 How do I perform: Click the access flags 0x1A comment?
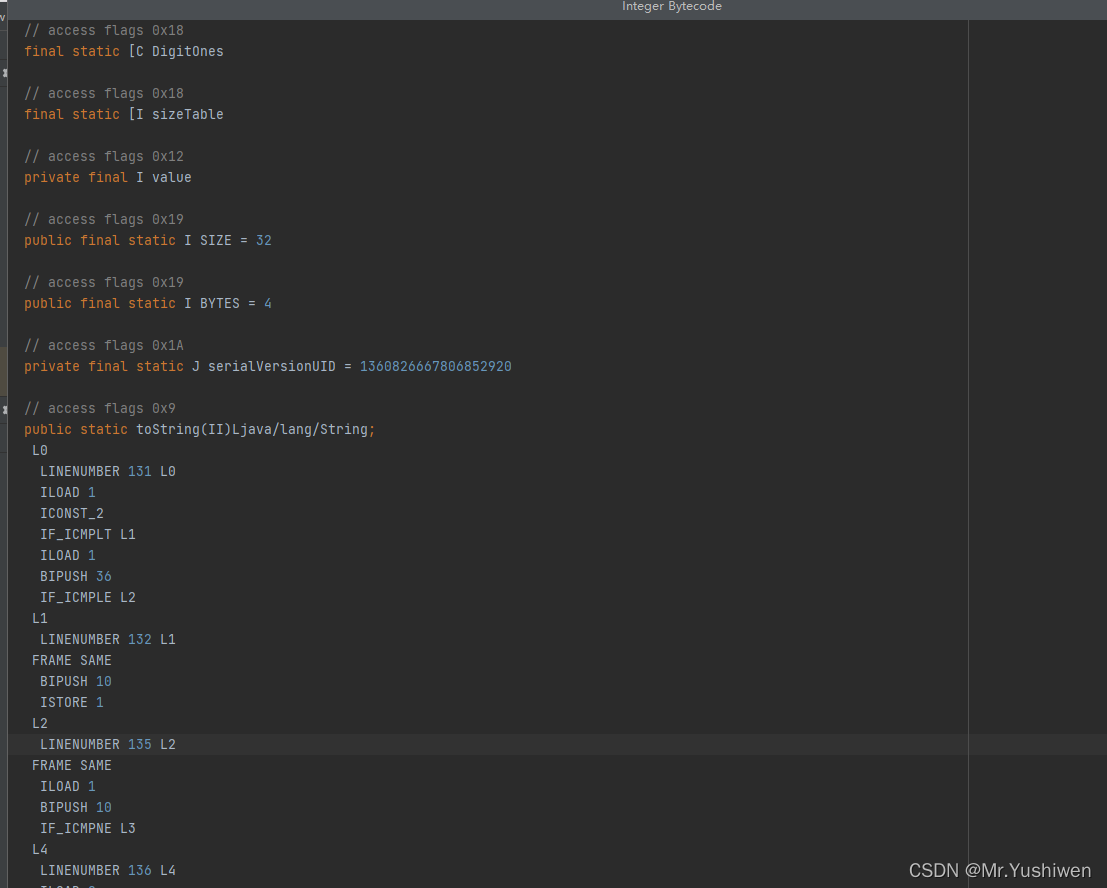click(x=104, y=345)
